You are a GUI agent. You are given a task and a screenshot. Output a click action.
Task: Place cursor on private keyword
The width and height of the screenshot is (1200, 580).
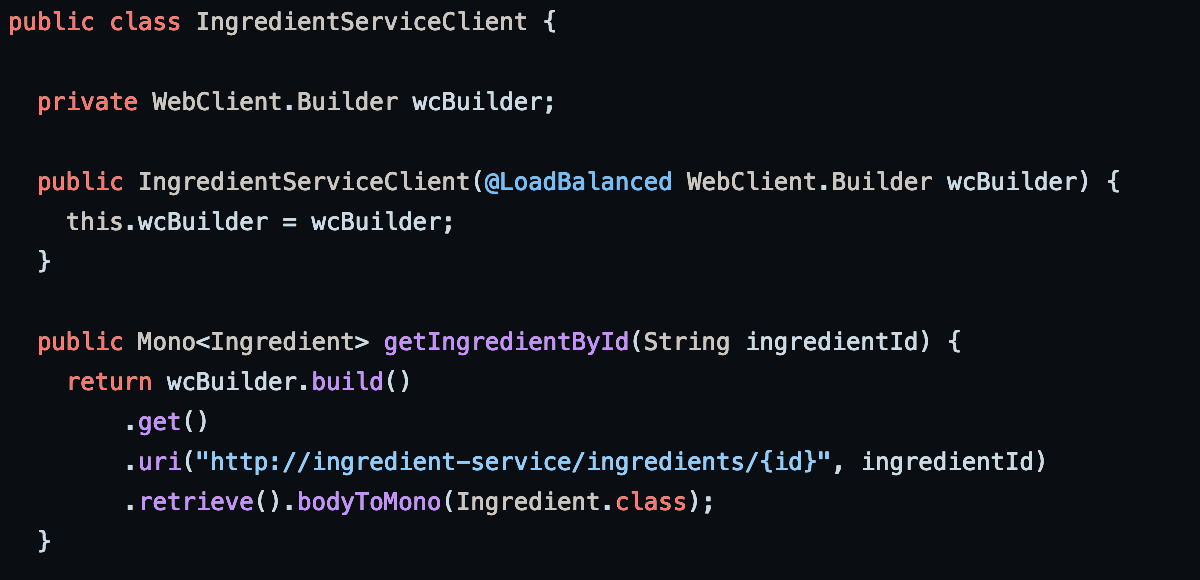(x=88, y=102)
